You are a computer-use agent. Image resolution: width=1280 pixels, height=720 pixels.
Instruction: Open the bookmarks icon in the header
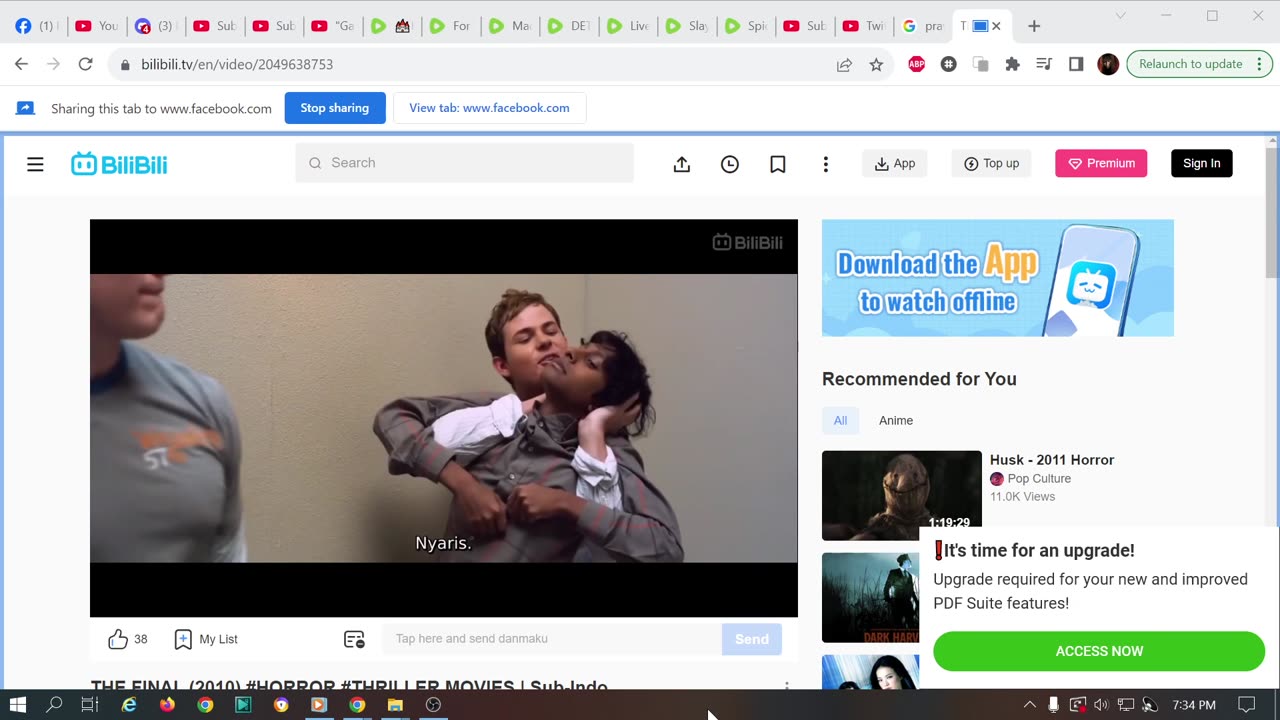point(778,164)
